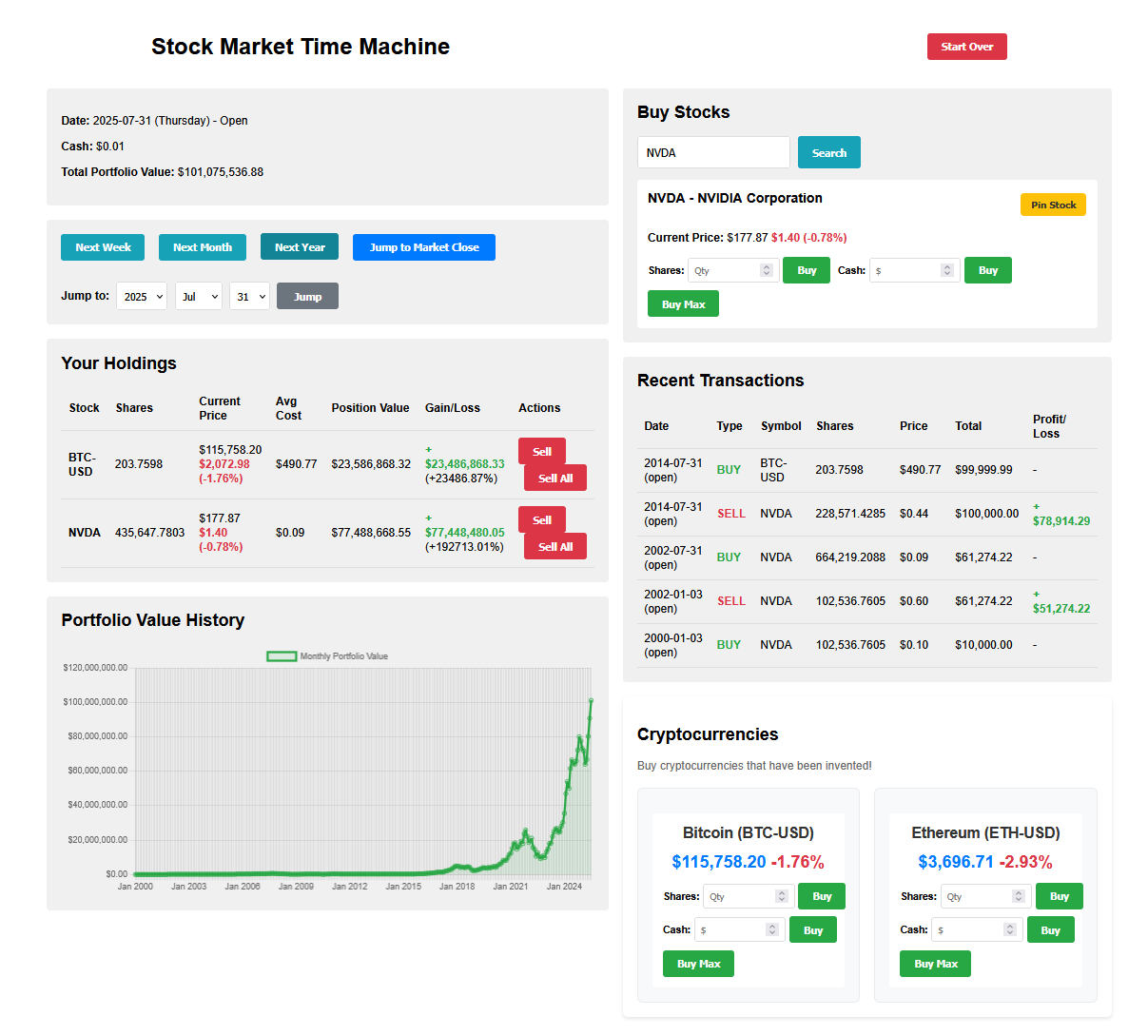Click the red Start Over button
This screenshot has width=1148, height=1036.
tap(966, 47)
